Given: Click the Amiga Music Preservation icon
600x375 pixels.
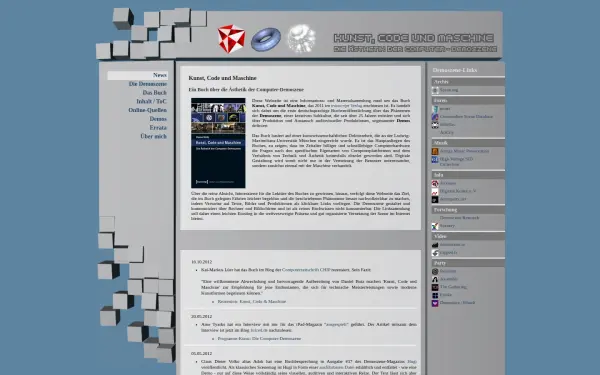Looking at the screenshot, I should tap(435, 151).
